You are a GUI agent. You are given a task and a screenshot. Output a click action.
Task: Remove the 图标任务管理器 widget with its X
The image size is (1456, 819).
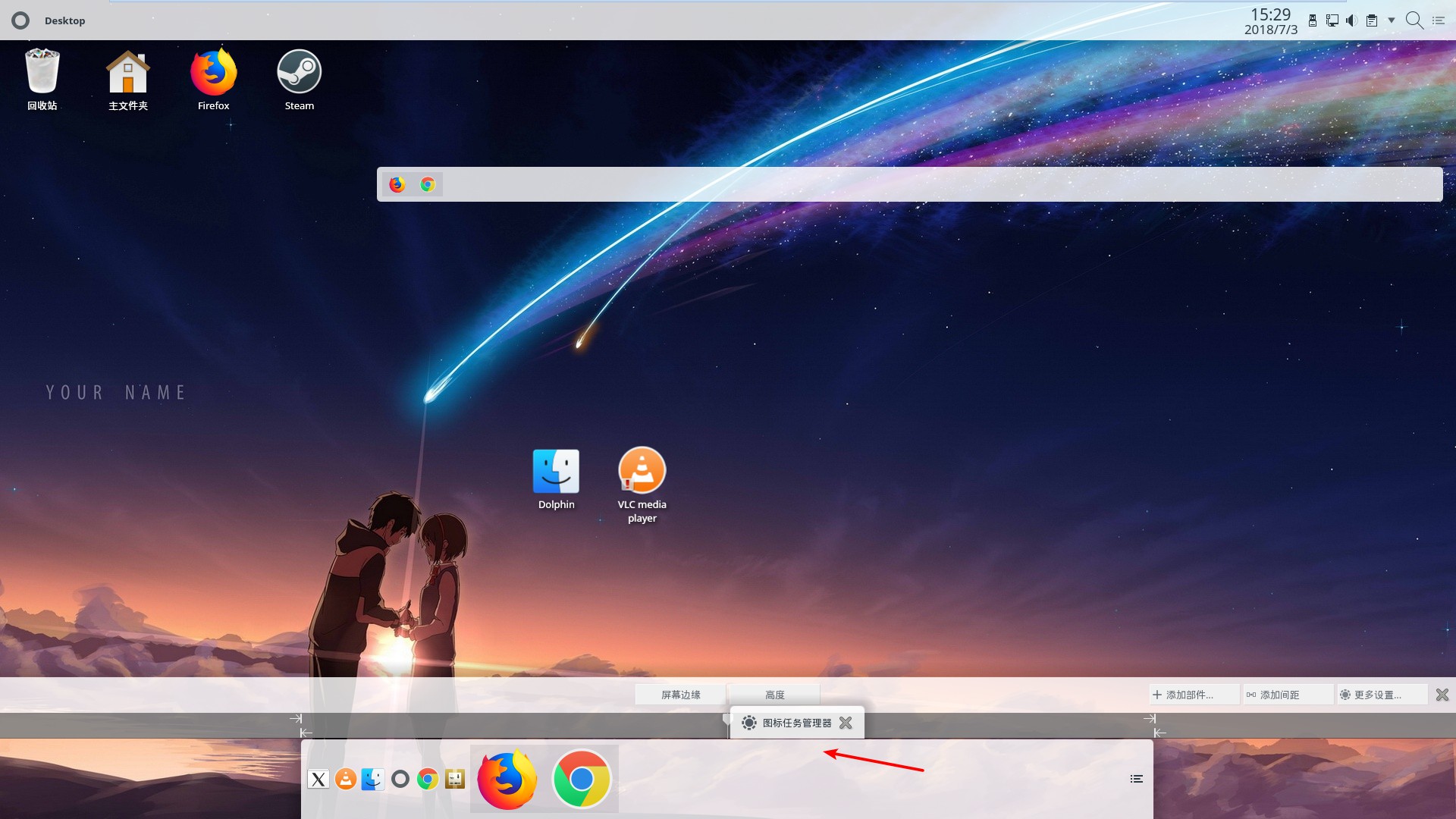(x=846, y=723)
